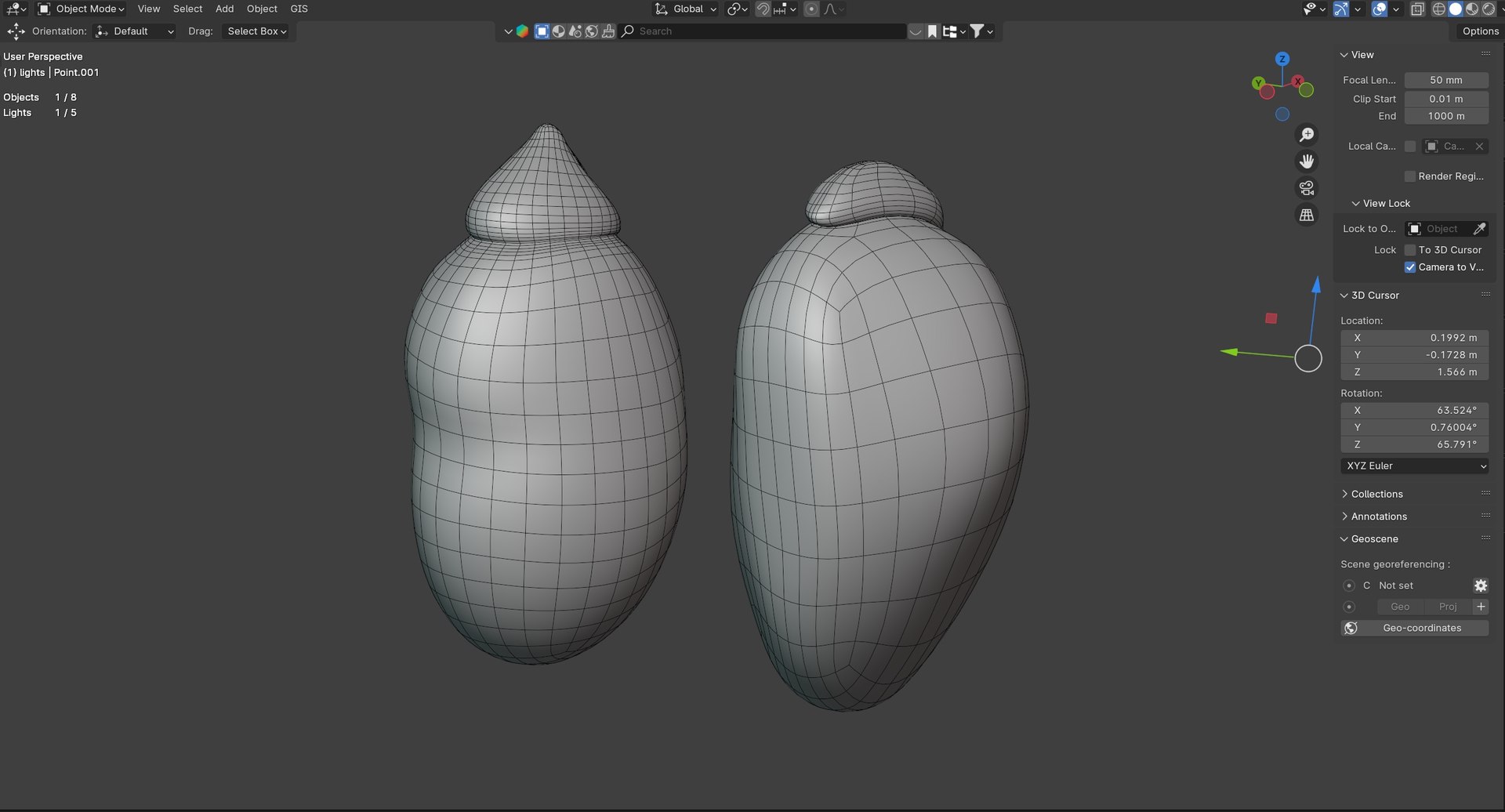Open the GIS menu
This screenshot has width=1505, height=812.
(x=299, y=9)
